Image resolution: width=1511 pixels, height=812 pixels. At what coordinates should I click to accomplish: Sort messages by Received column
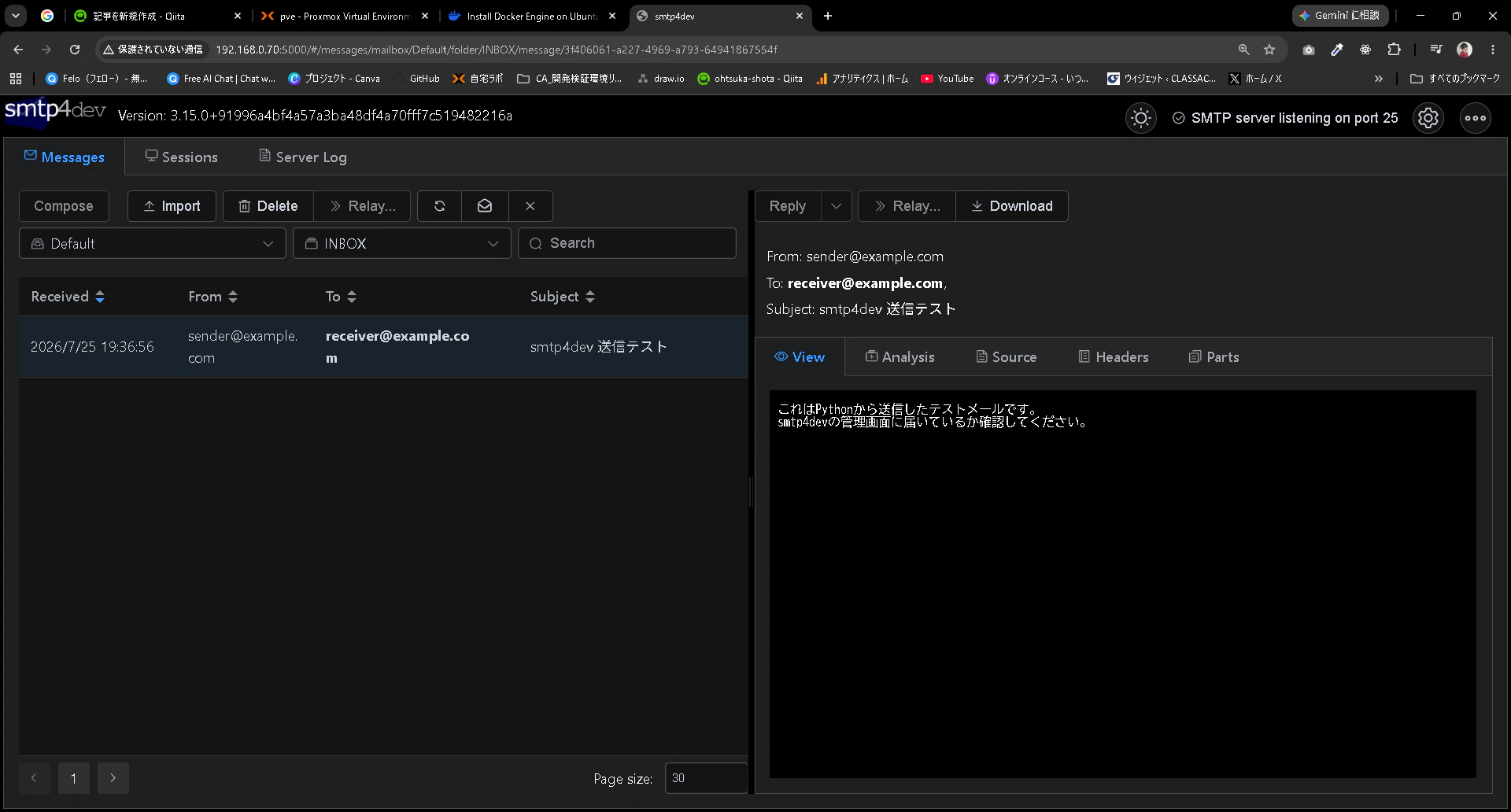click(68, 297)
